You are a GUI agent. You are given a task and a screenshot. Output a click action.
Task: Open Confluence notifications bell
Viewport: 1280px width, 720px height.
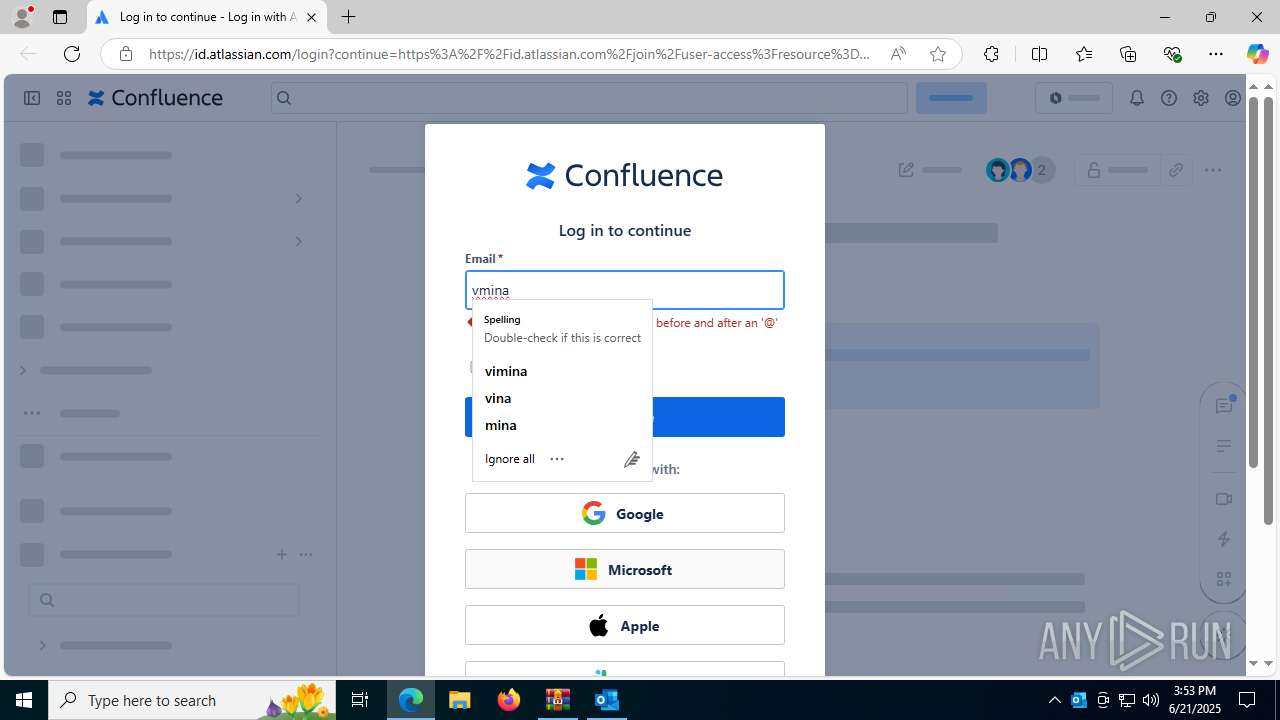point(1136,98)
